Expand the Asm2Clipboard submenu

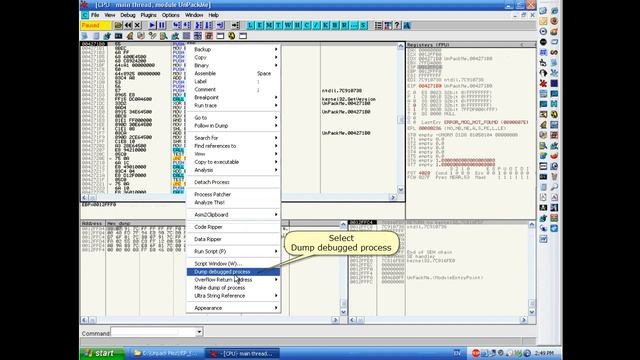point(233,215)
